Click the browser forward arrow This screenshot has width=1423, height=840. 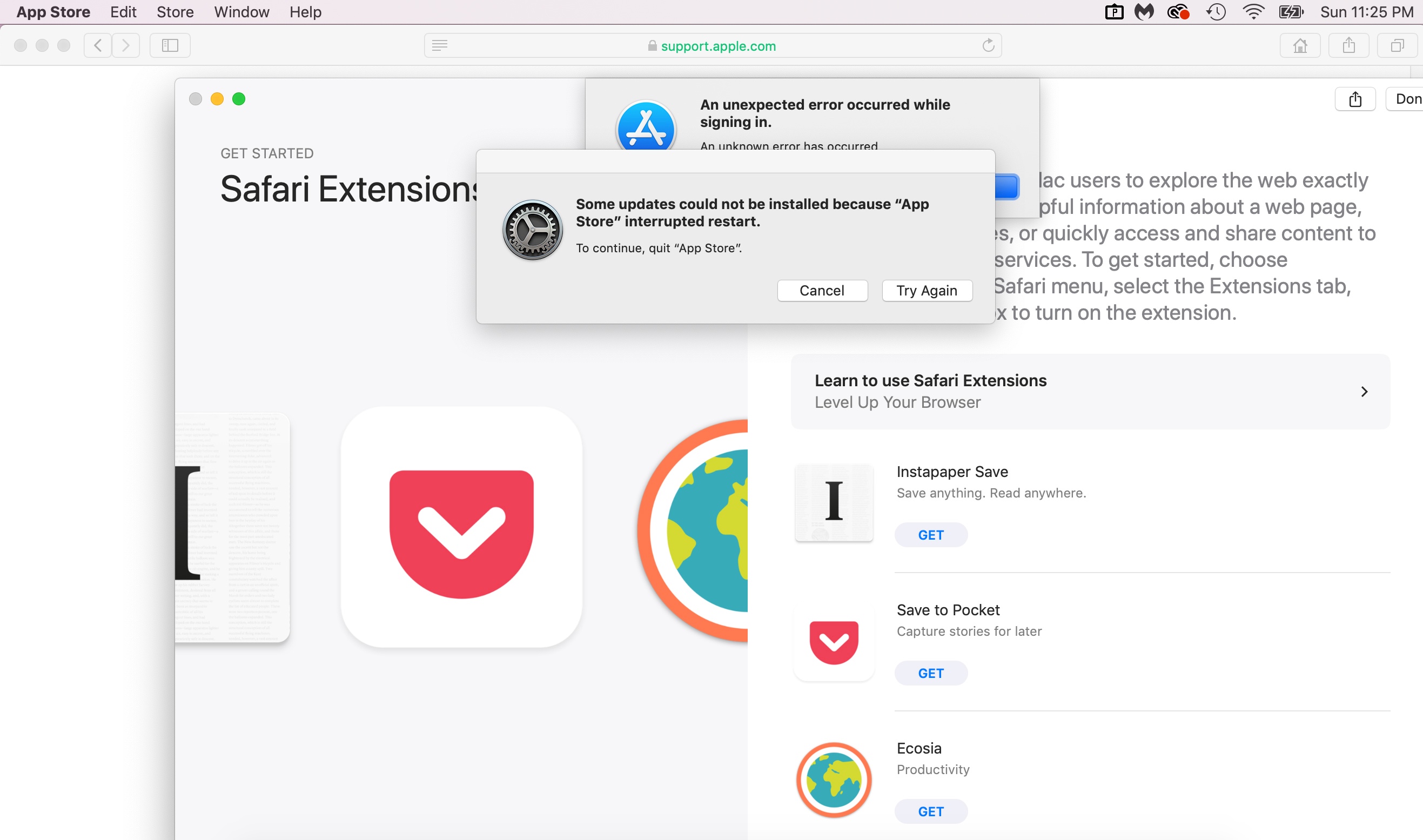(x=126, y=45)
